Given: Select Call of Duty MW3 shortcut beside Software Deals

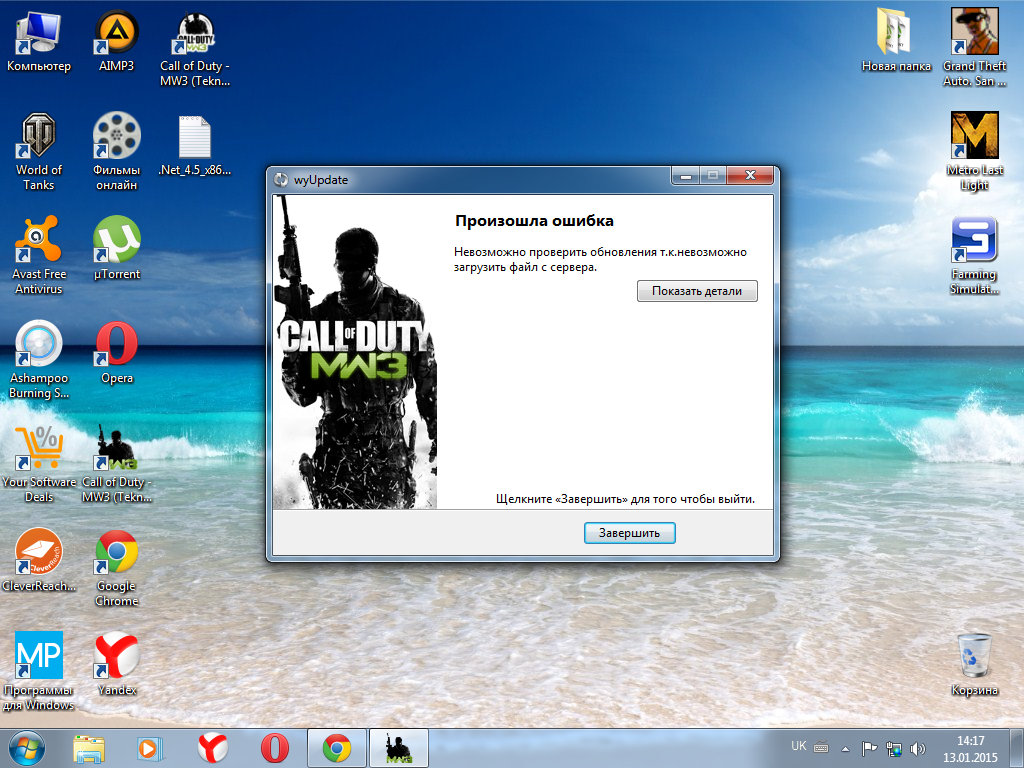Looking at the screenshot, I should (116, 464).
